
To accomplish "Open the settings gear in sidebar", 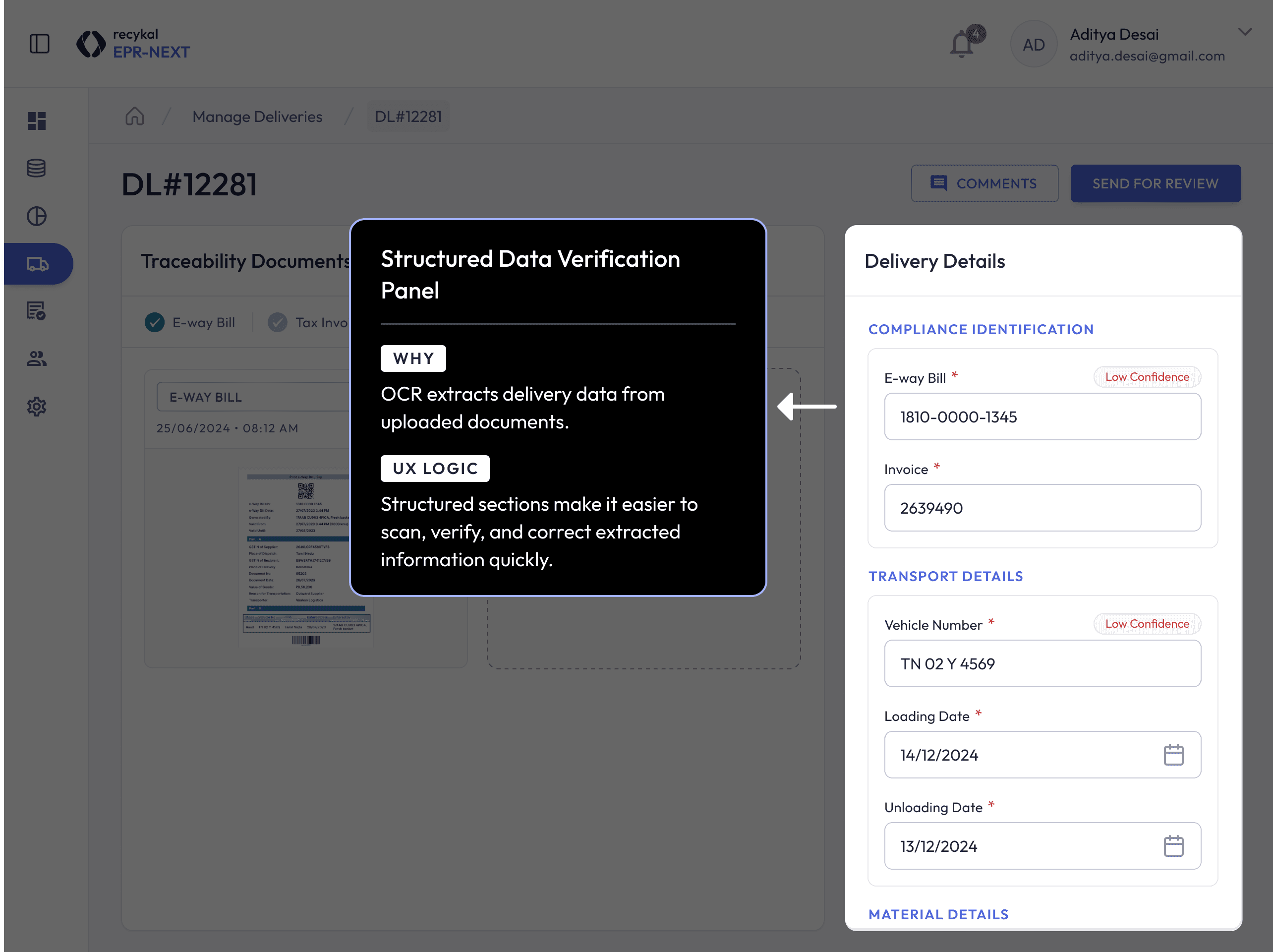I will point(36,407).
